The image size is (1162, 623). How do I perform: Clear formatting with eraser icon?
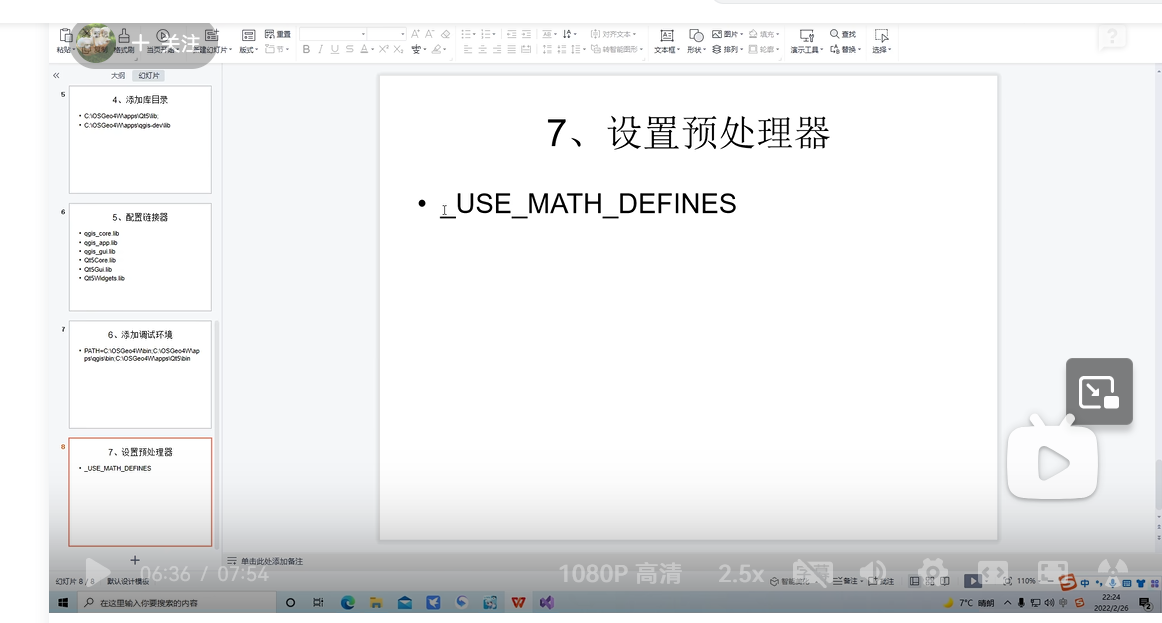(445, 34)
